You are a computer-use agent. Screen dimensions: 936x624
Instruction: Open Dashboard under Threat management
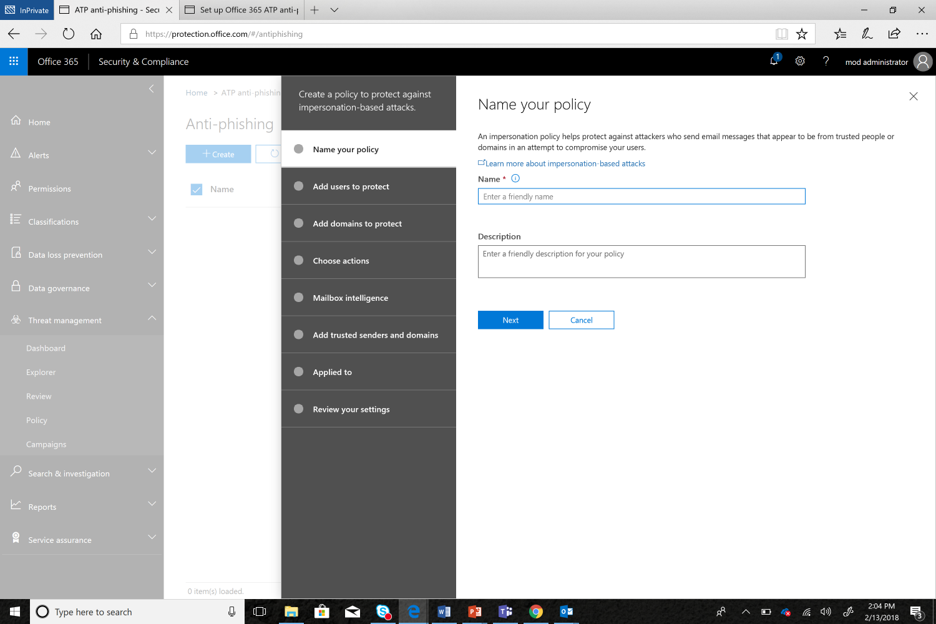coord(46,348)
